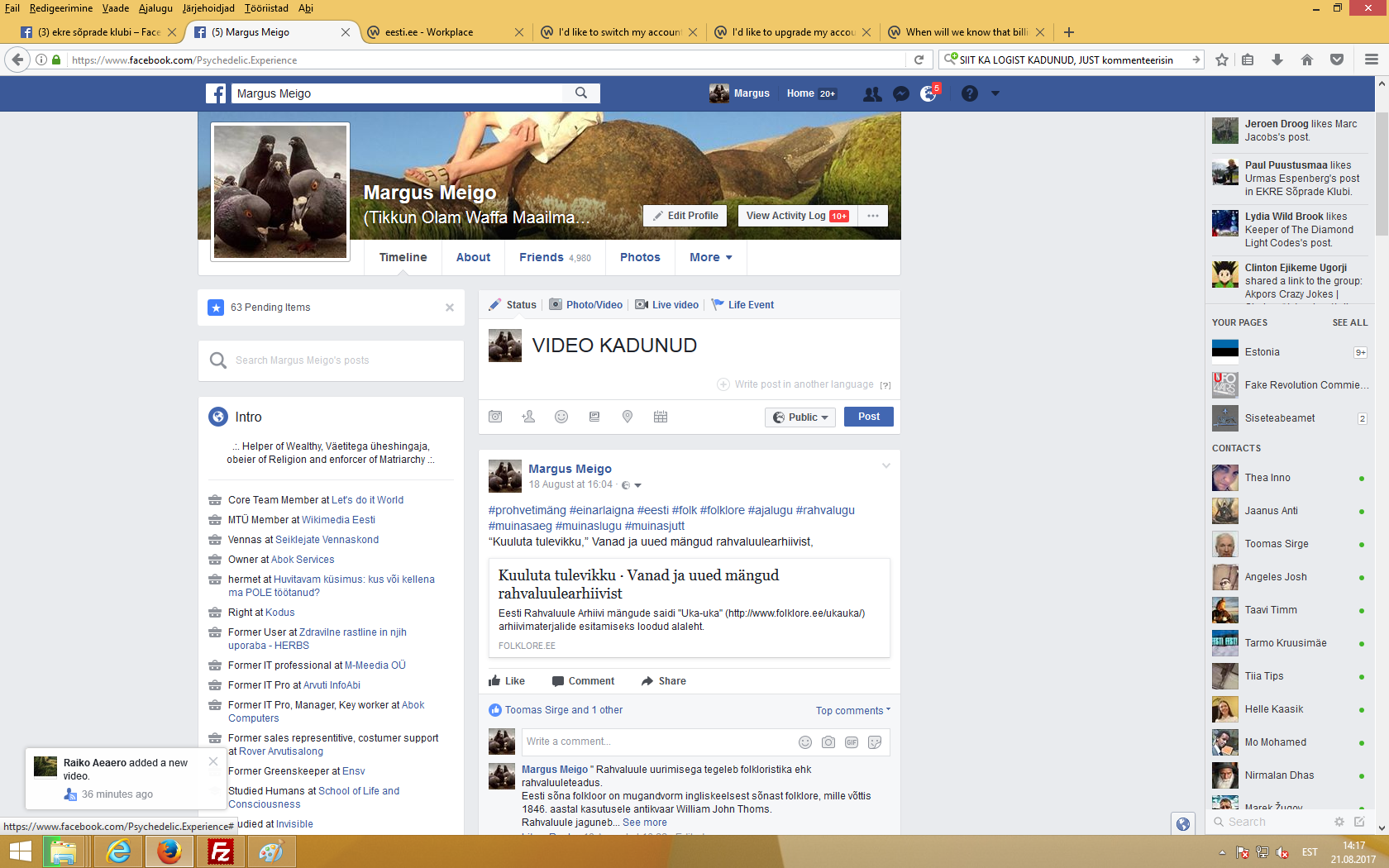Expand the More tab dropdown
Image resolution: width=1389 pixels, height=868 pixels.
click(711, 257)
